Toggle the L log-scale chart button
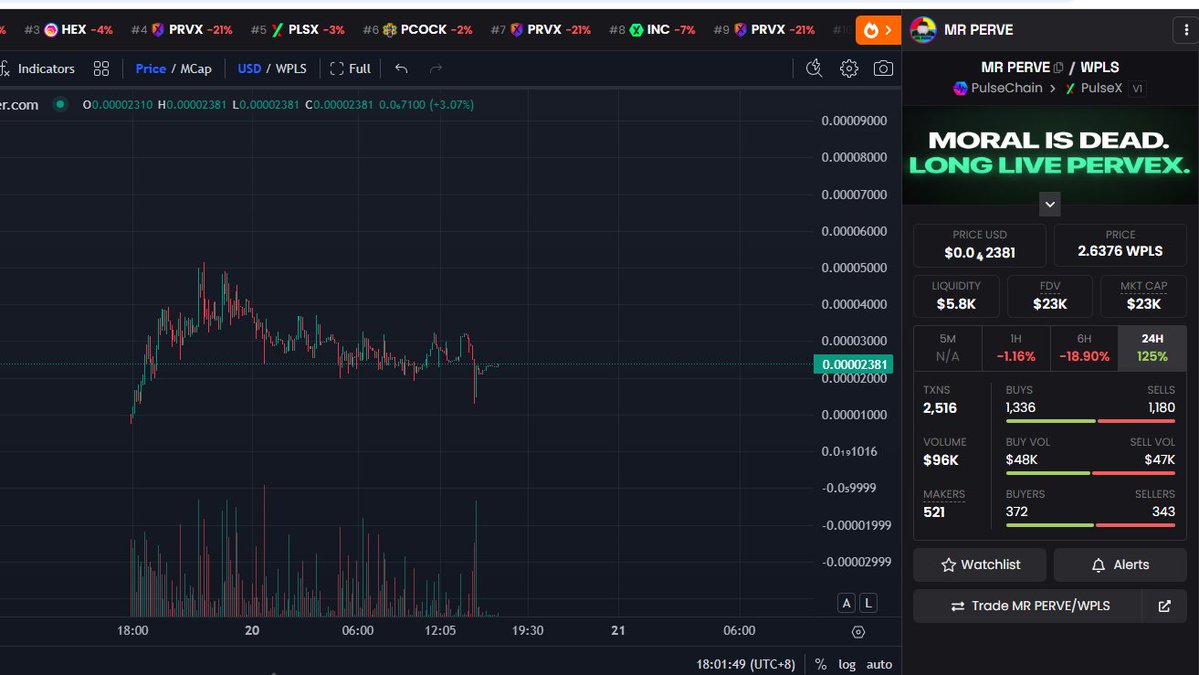The image size is (1199, 675). [x=868, y=603]
